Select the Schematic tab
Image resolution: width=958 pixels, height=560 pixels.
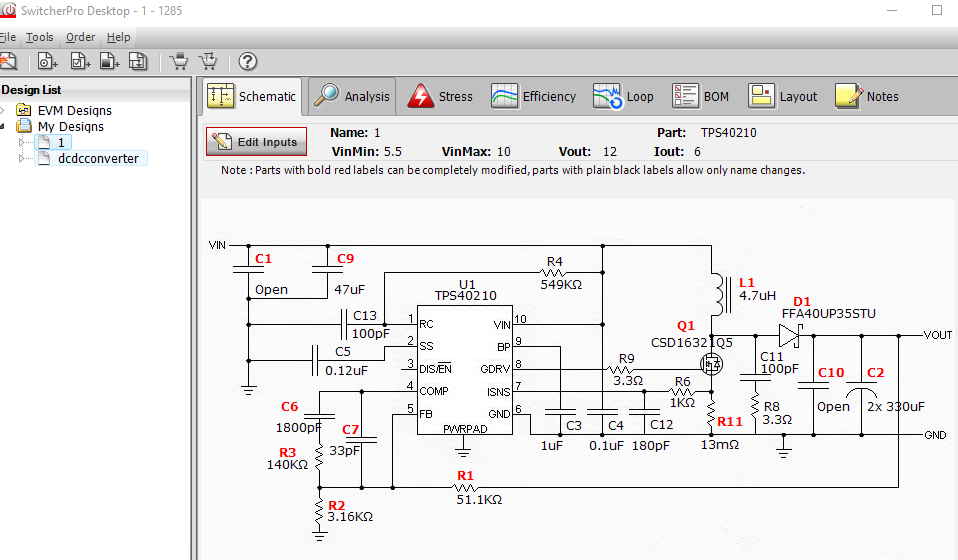pos(252,96)
